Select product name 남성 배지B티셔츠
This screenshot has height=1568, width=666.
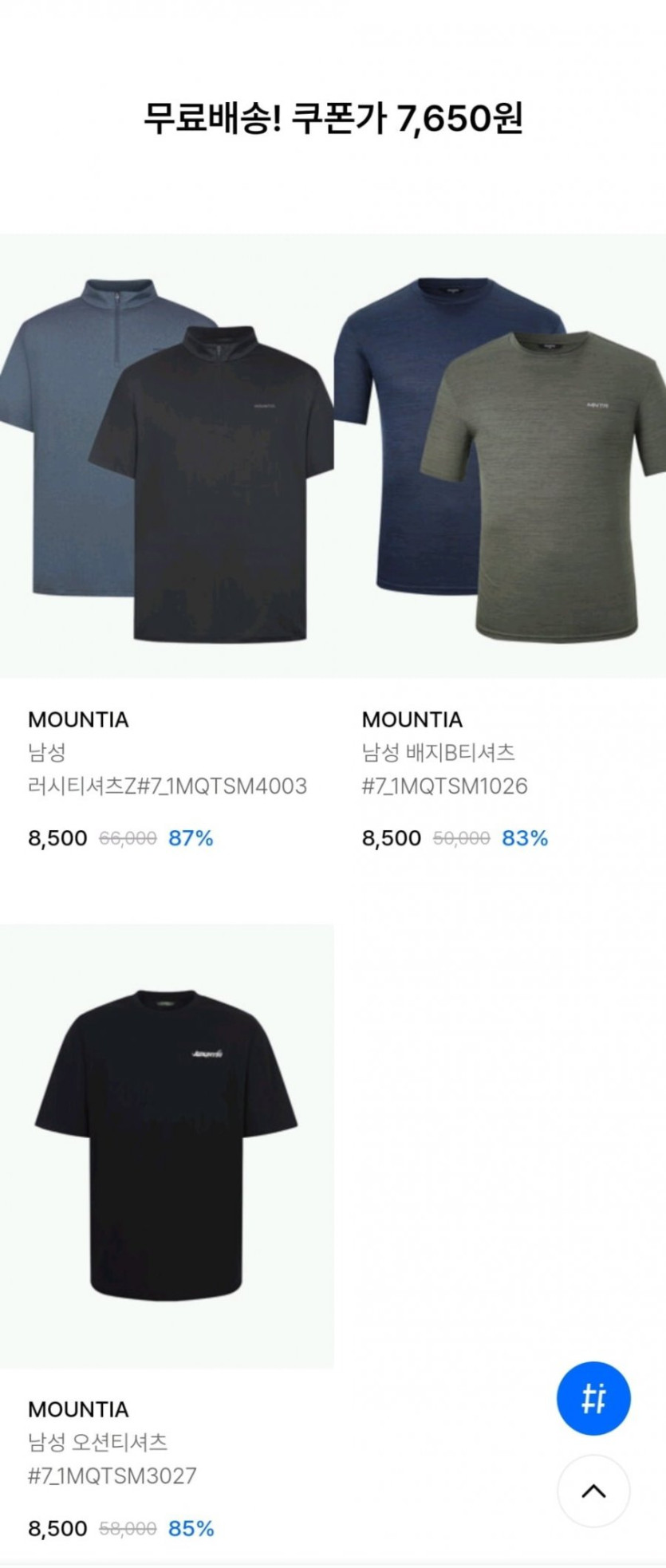(438, 752)
